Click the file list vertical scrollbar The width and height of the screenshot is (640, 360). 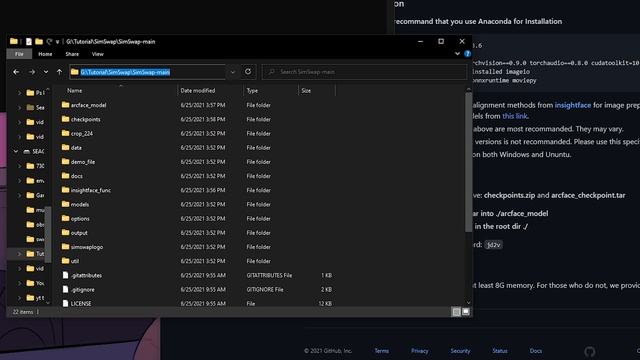[x=469, y=162]
